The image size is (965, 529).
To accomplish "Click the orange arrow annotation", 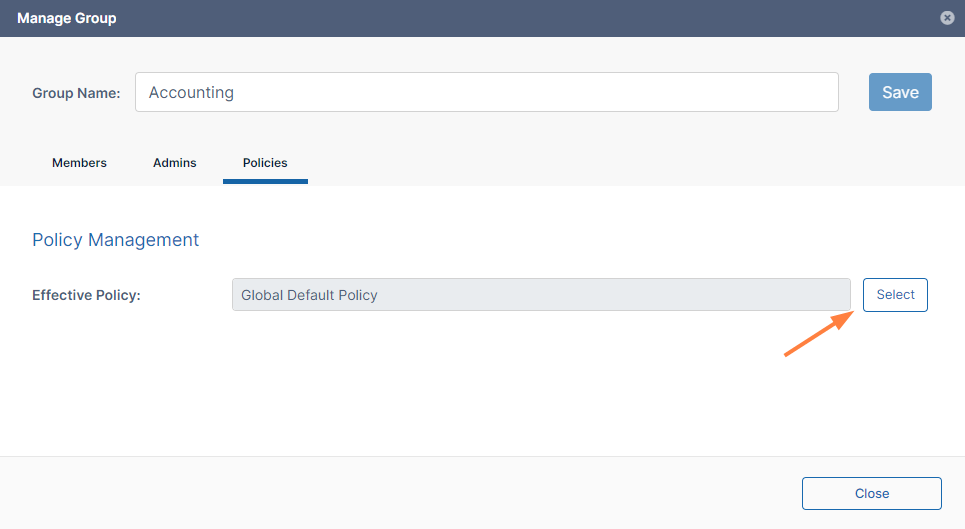I will pos(817,333).
